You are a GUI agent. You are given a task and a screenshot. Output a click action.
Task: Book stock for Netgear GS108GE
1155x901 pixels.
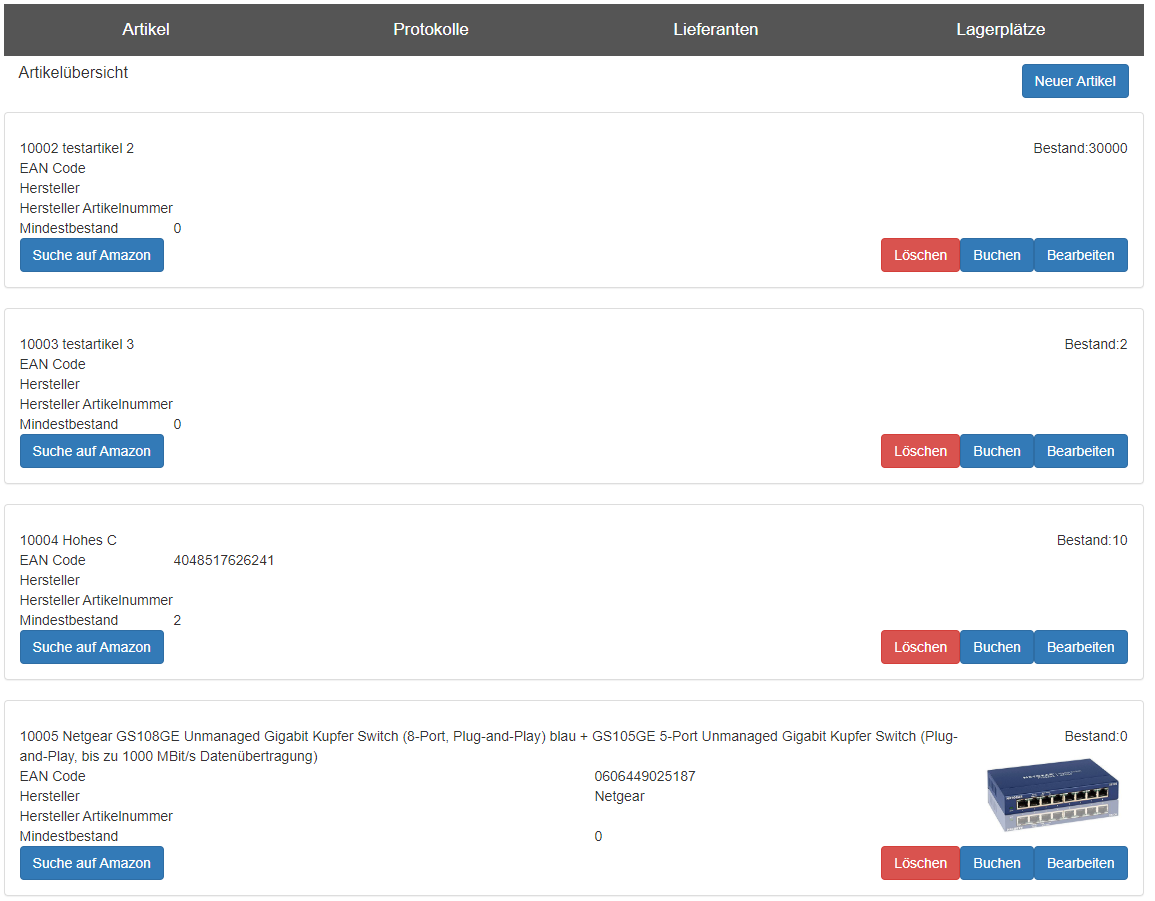click(x=997, y=863)
